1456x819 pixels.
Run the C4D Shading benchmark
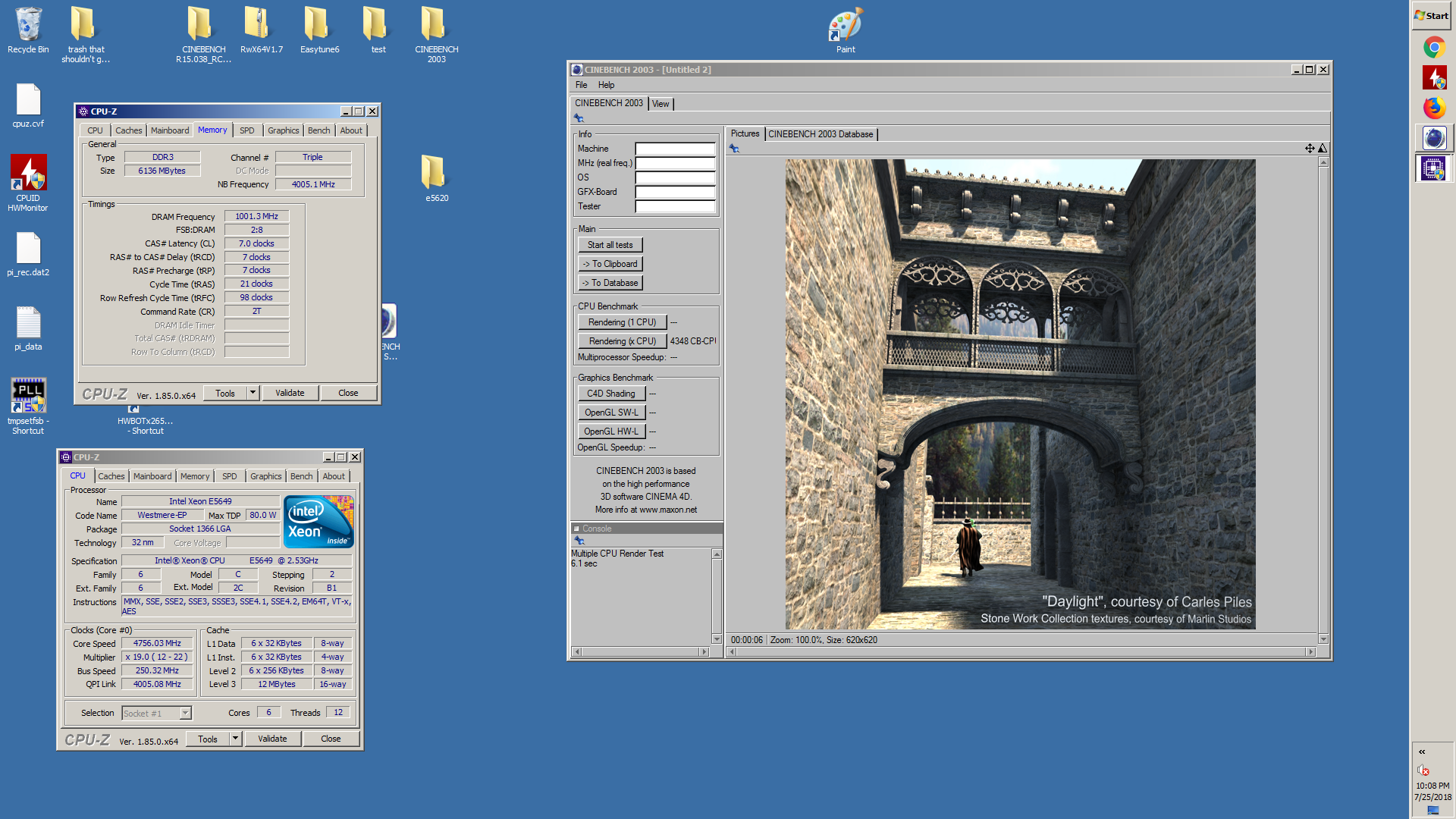point(611,394)
